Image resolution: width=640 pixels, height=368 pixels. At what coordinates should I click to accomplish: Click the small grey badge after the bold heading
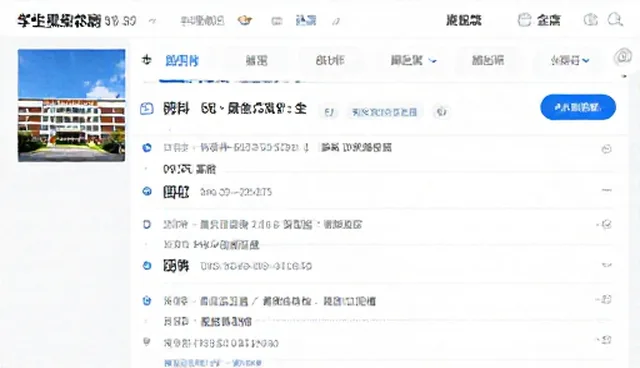329,112
